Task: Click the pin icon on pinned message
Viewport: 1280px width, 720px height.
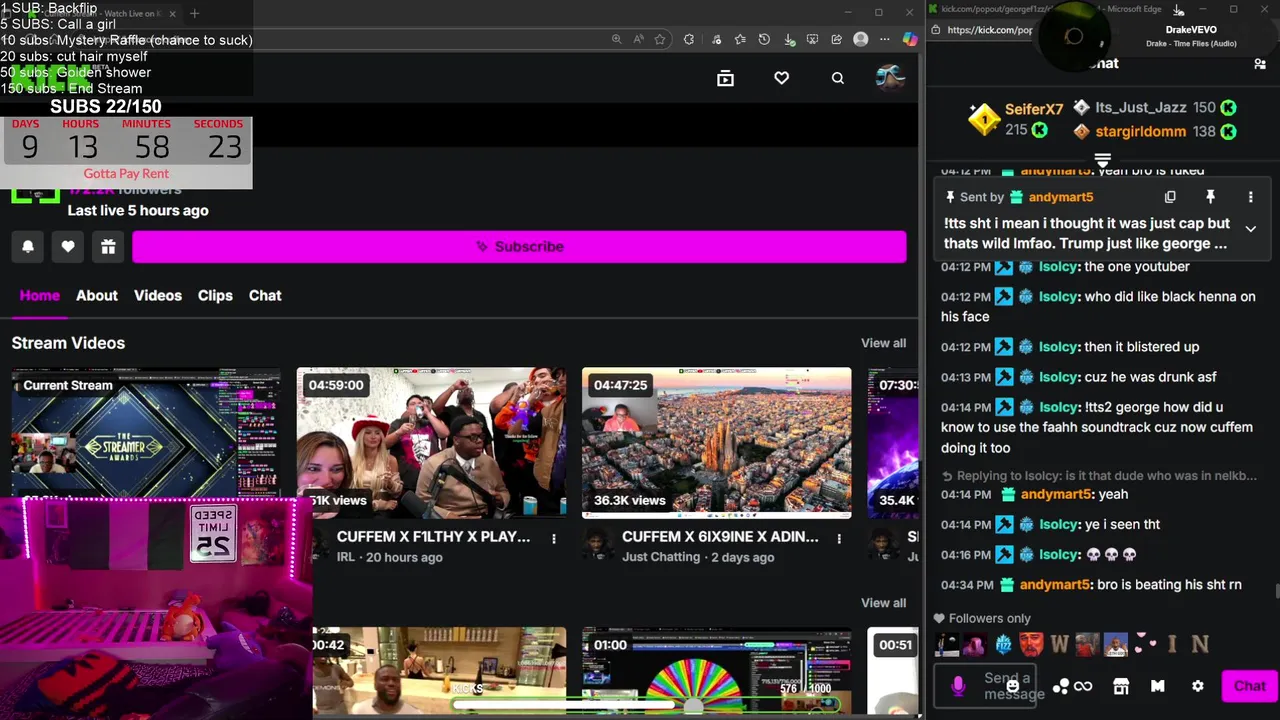Action: click(1210, 197)
